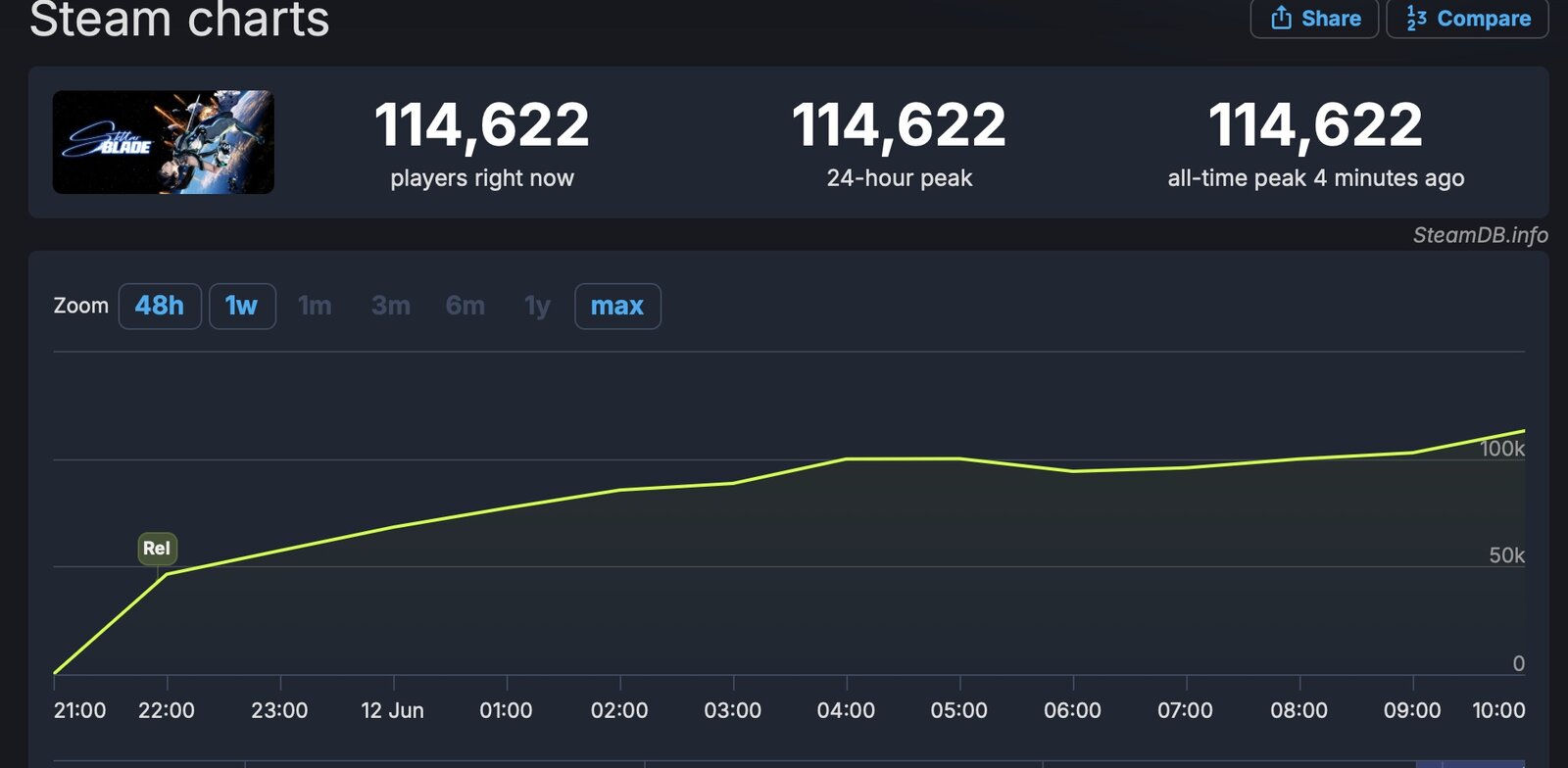Click the SteamDB.info credit text
This screenshot has width=1568, height=768.
(1480, 235)
